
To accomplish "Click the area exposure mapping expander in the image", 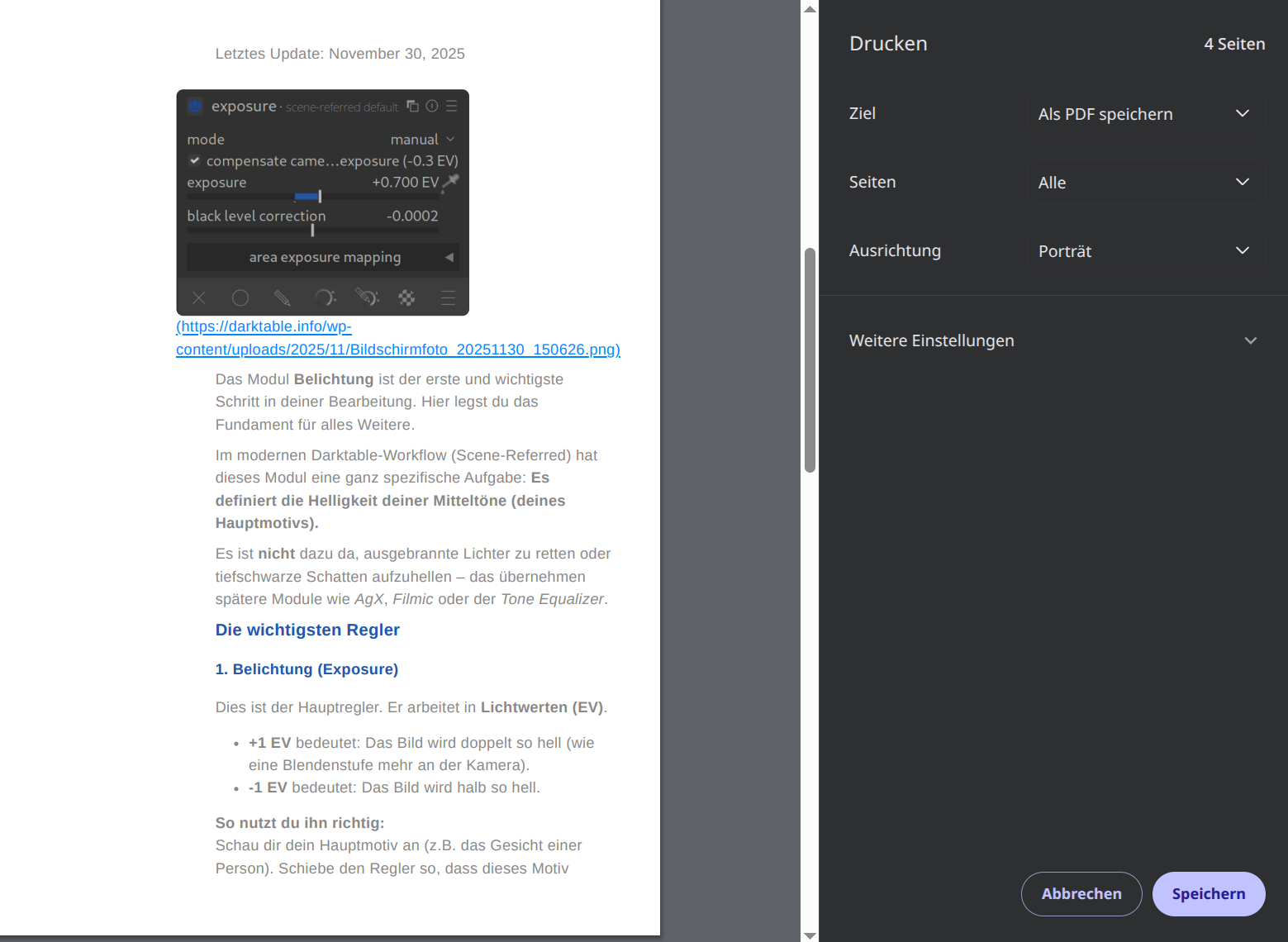I will click(323, 257).
